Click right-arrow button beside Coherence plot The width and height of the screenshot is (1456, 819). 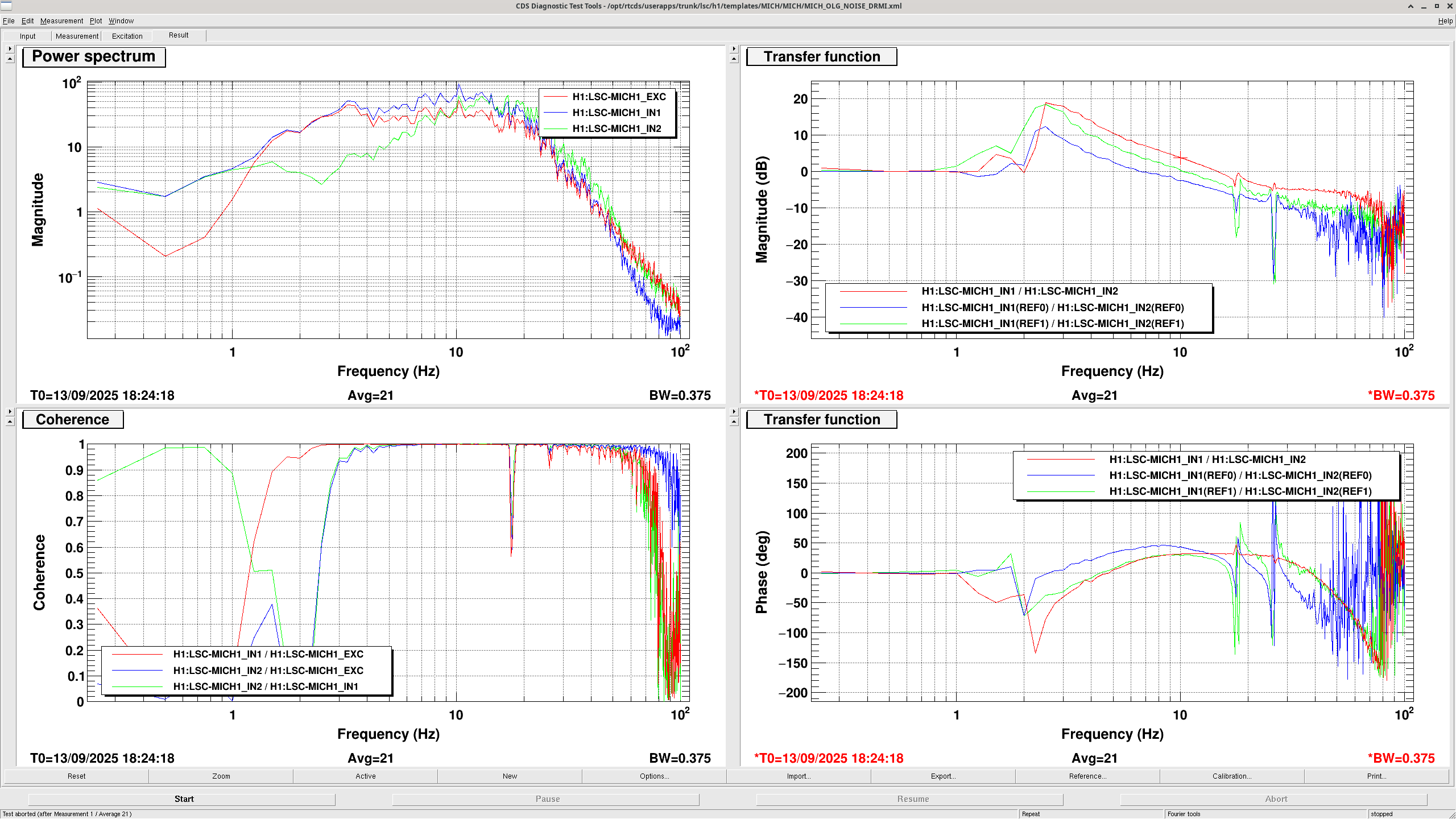click(10, 411)
